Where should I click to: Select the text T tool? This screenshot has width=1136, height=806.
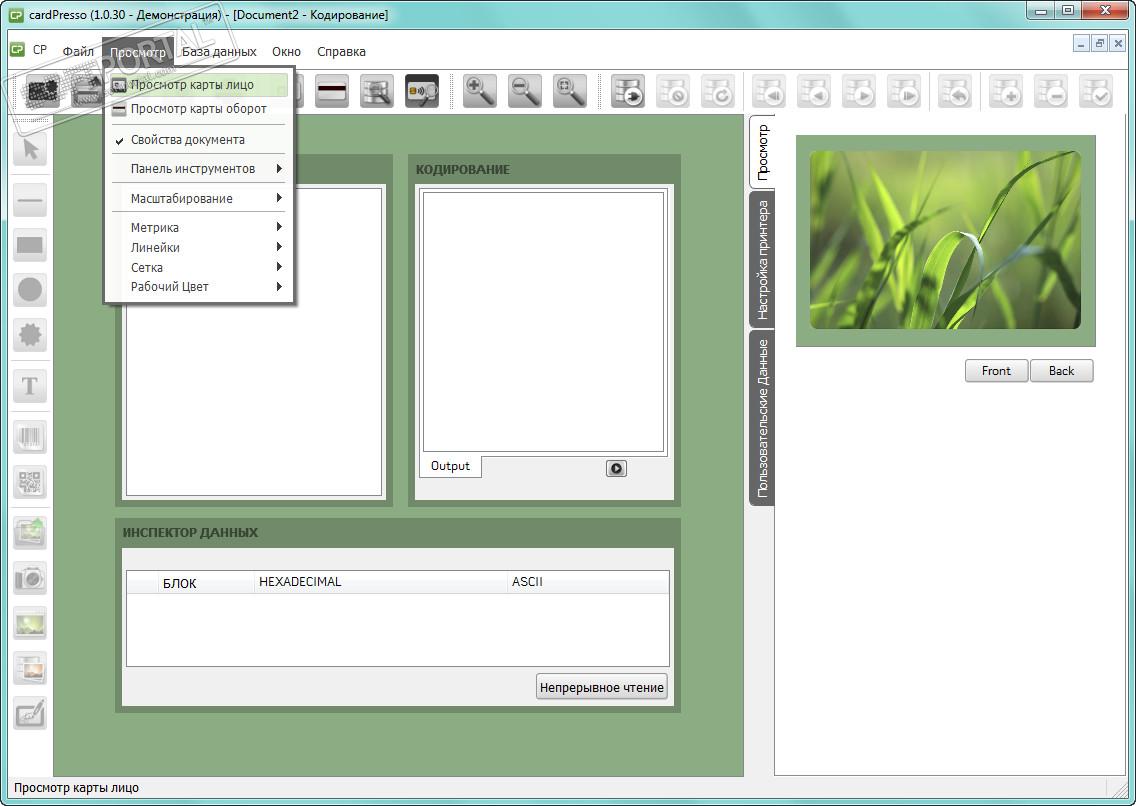30,386
